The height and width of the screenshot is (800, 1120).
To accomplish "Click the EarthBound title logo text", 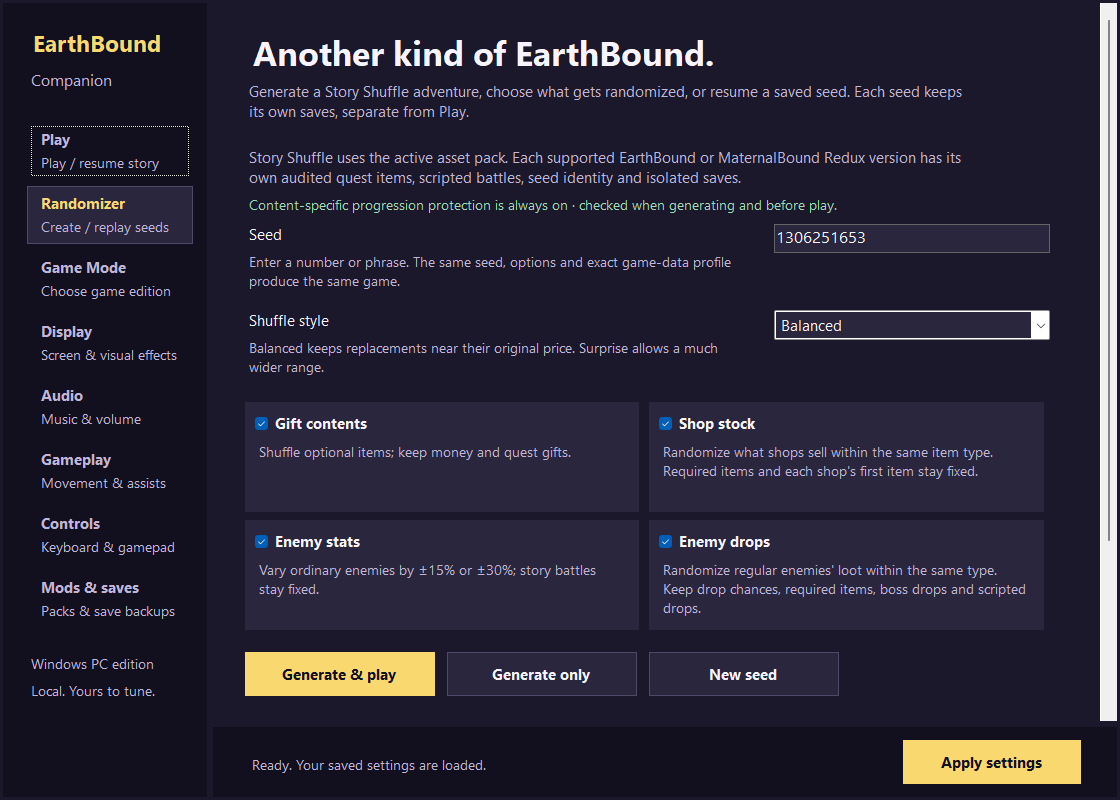I will [97, 44].
